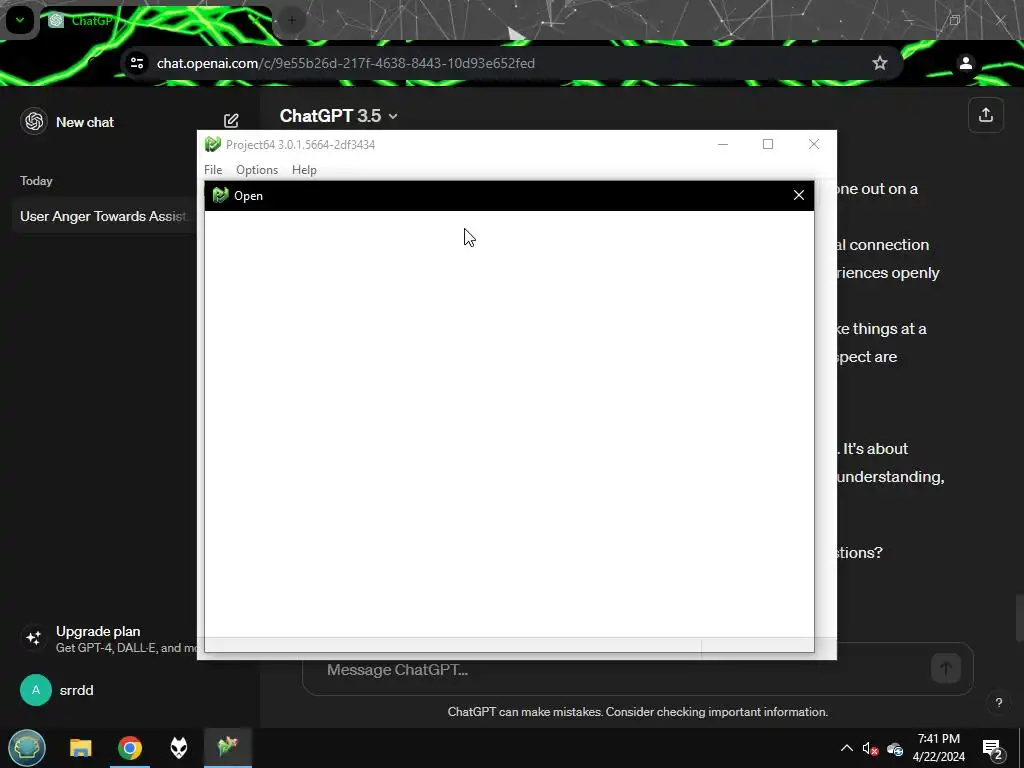
Task: Select the Project64 taskbar icon
Action: pyautogui.click(x=228, y=746)
